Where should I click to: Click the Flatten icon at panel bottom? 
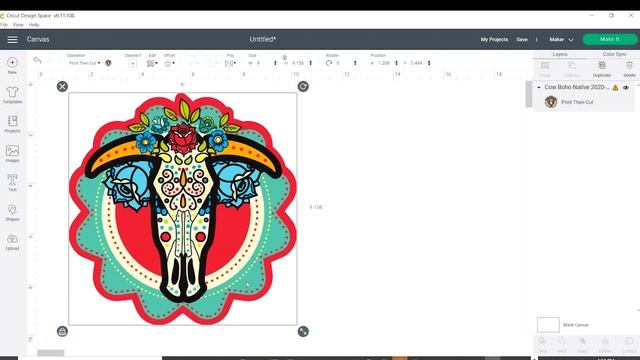605,341
